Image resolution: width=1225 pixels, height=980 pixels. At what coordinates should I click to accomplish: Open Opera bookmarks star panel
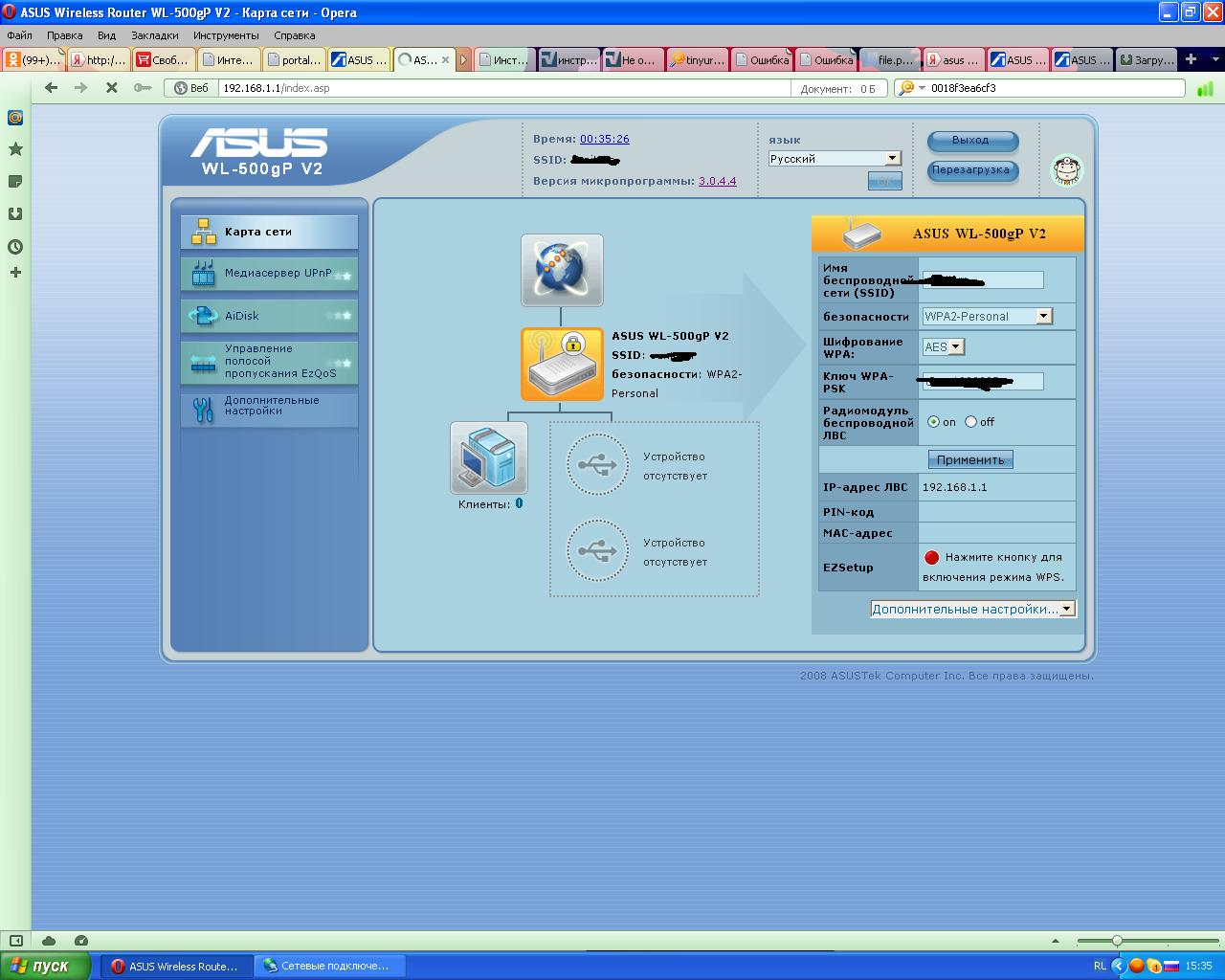[x=15, y=149]
